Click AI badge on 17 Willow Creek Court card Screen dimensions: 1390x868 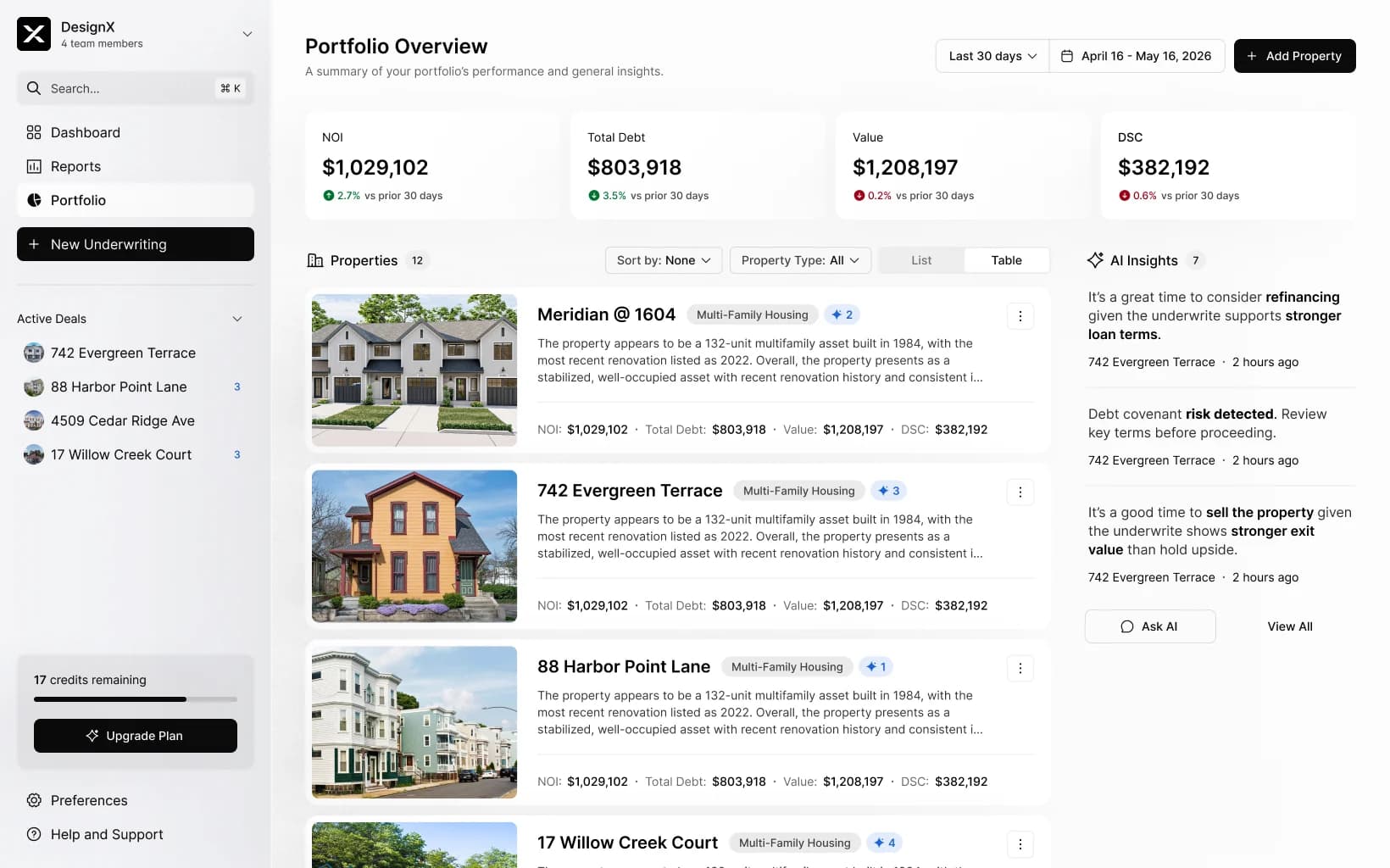(x=884, y=843)
